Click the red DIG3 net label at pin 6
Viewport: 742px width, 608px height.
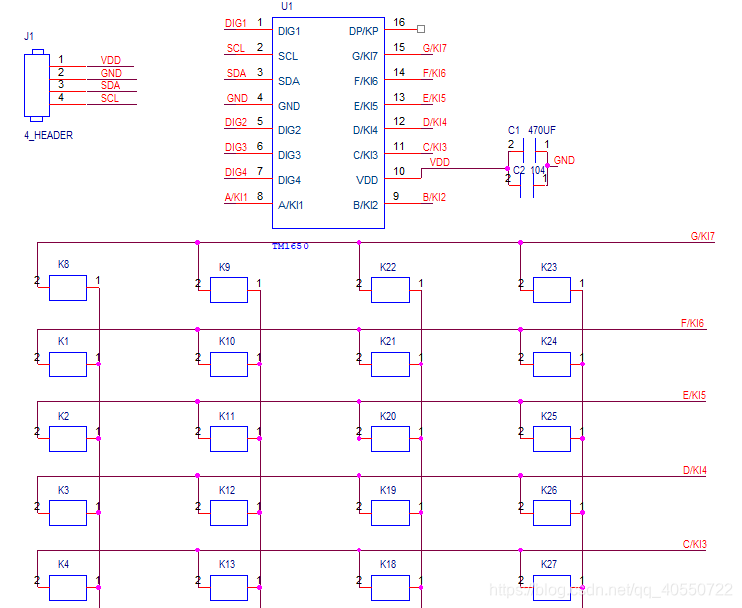(236, 147)
